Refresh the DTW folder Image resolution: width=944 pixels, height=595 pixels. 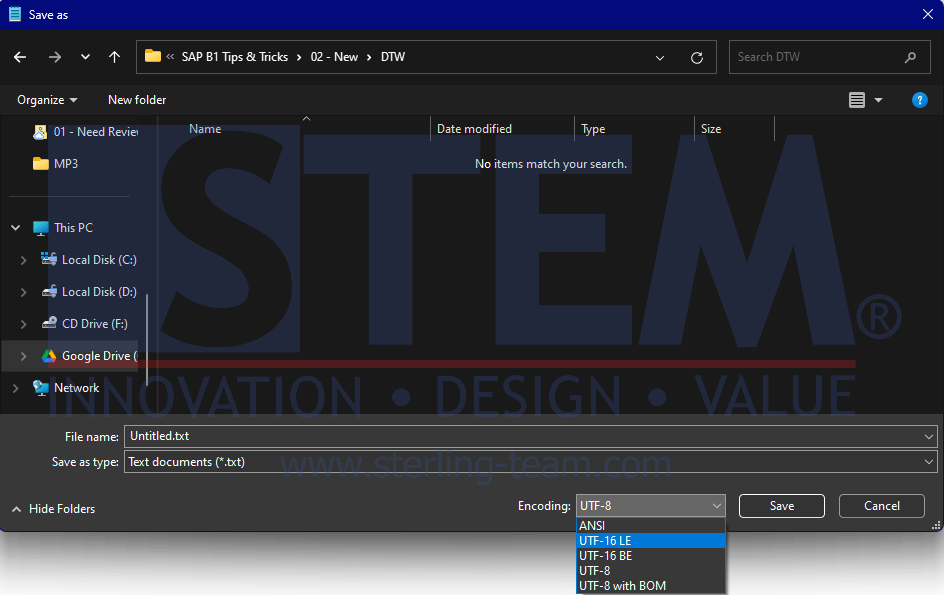[697, 58]
